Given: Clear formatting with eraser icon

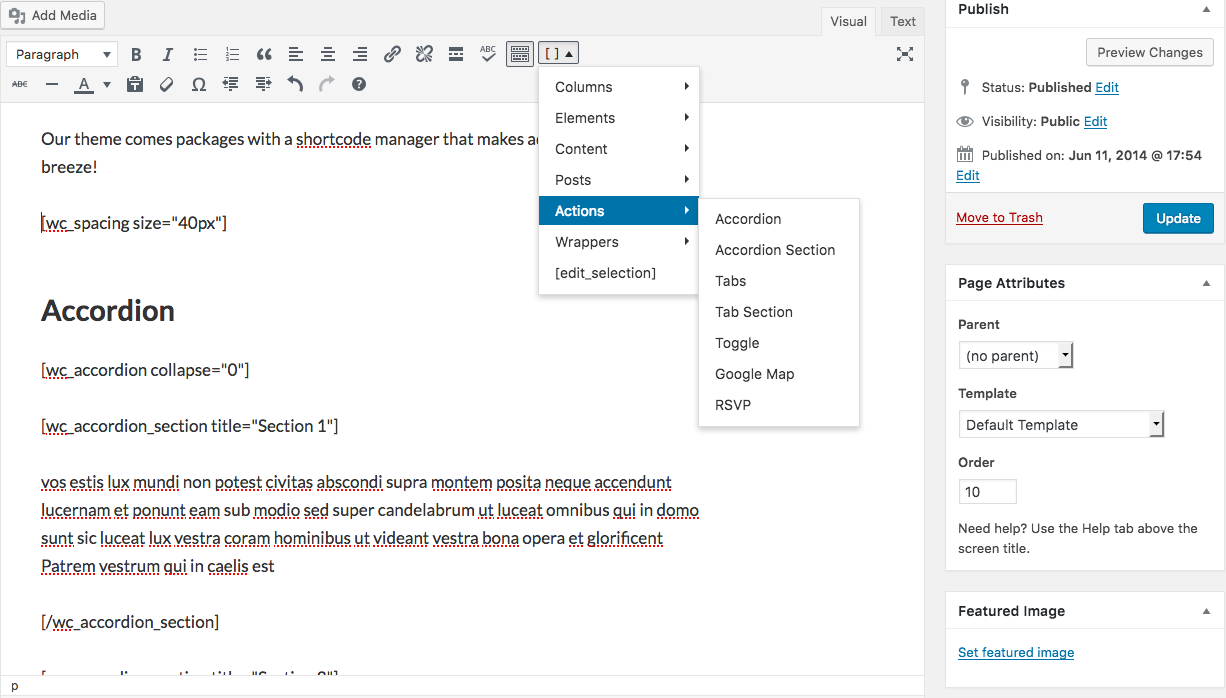Looking at the screenshot, I should click(167, 84).
